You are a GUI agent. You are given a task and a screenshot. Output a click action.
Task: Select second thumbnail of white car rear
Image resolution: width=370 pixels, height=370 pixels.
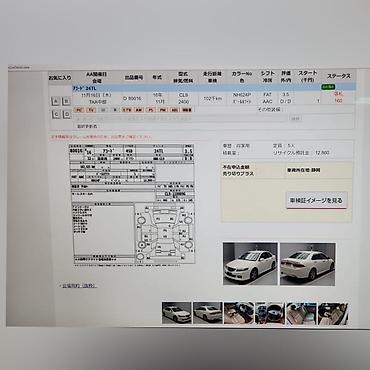(208, 313)
